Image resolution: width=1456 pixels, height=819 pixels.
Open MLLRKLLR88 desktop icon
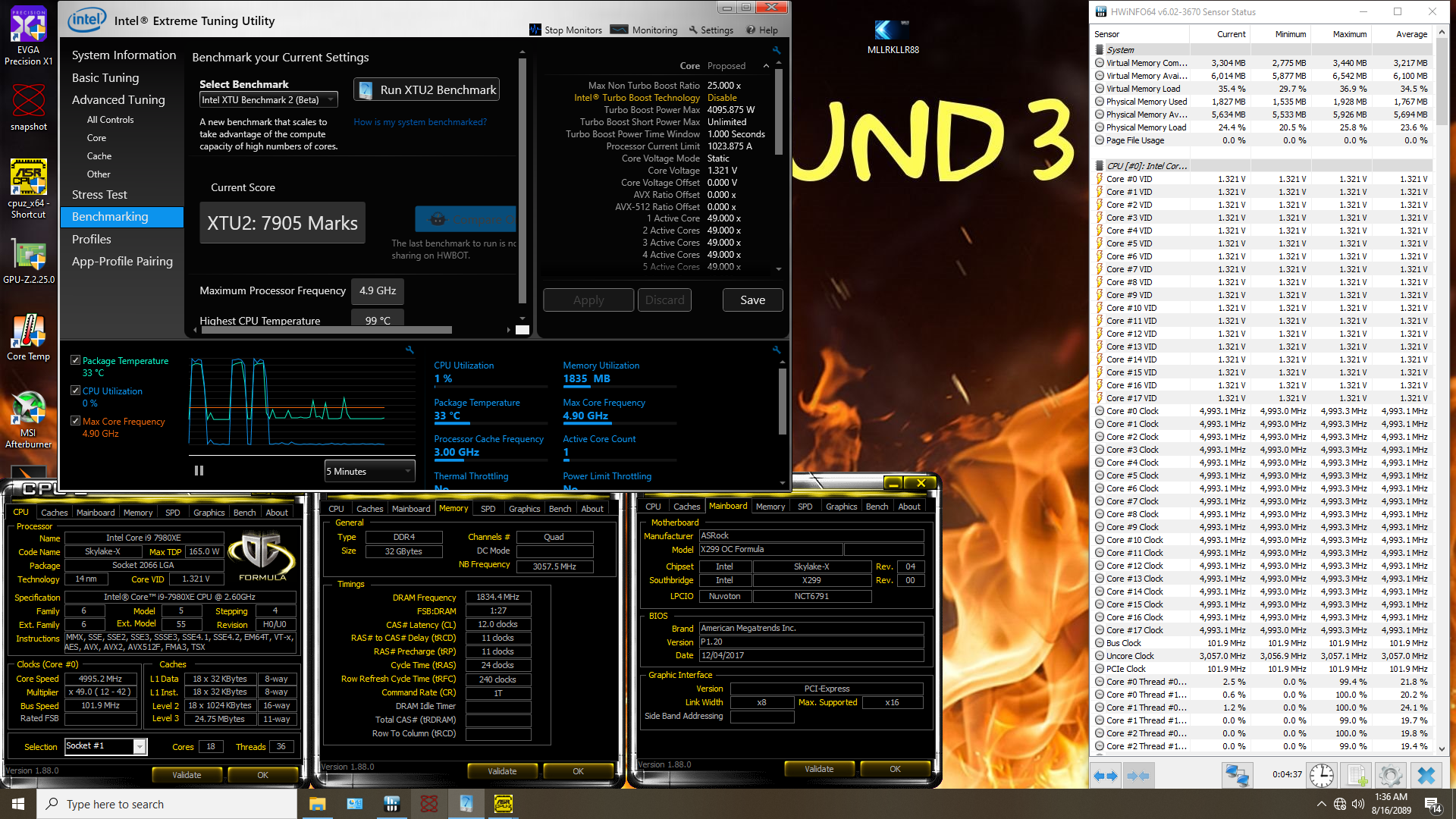click(x=893, y=38)
